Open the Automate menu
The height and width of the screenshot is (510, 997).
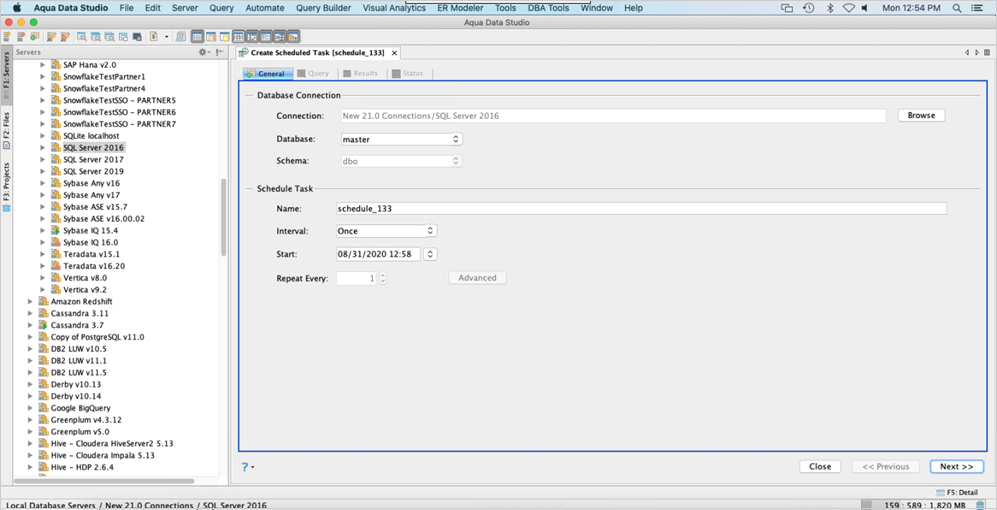265,8
